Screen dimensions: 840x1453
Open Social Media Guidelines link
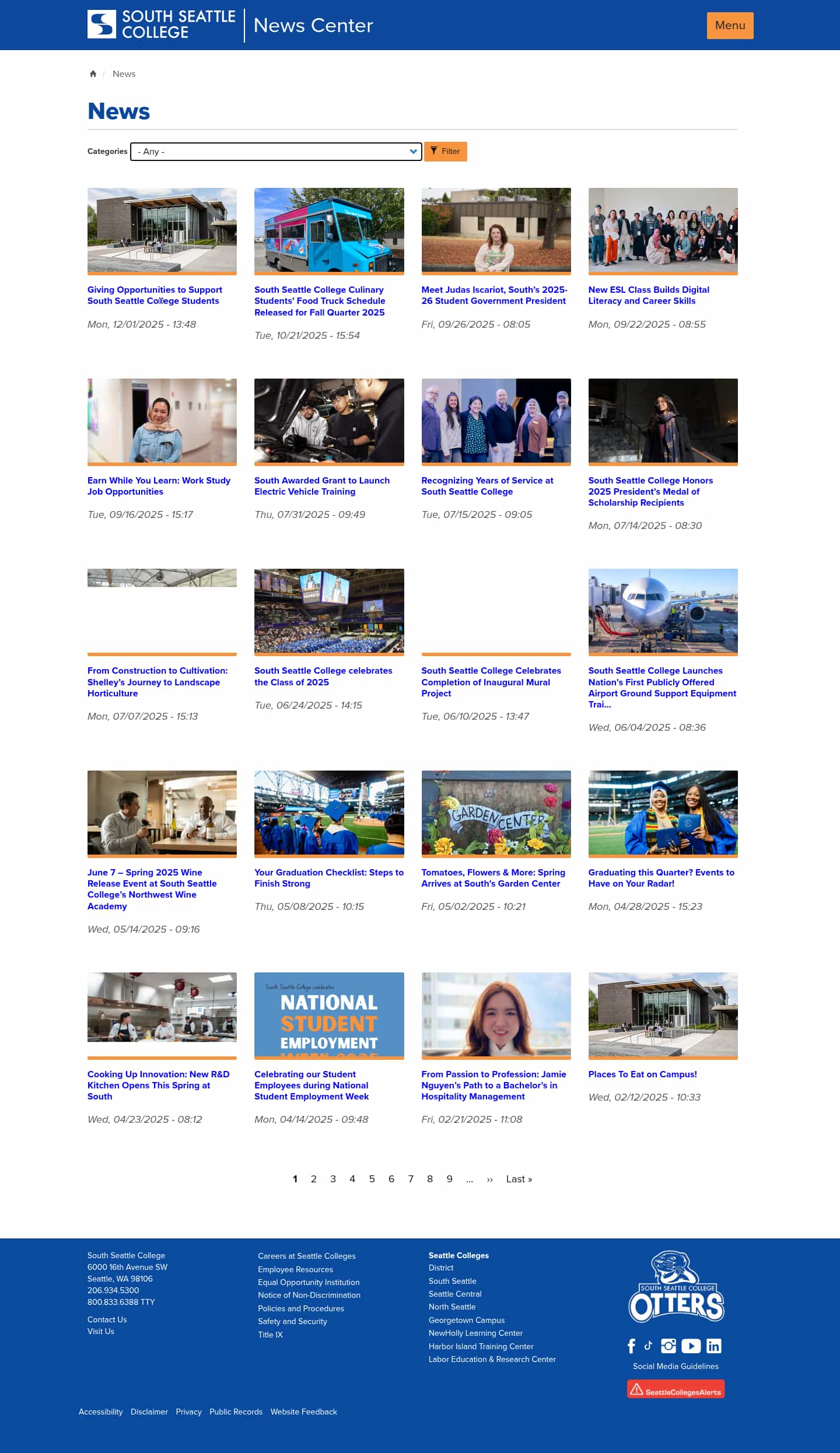point(675,1366)
